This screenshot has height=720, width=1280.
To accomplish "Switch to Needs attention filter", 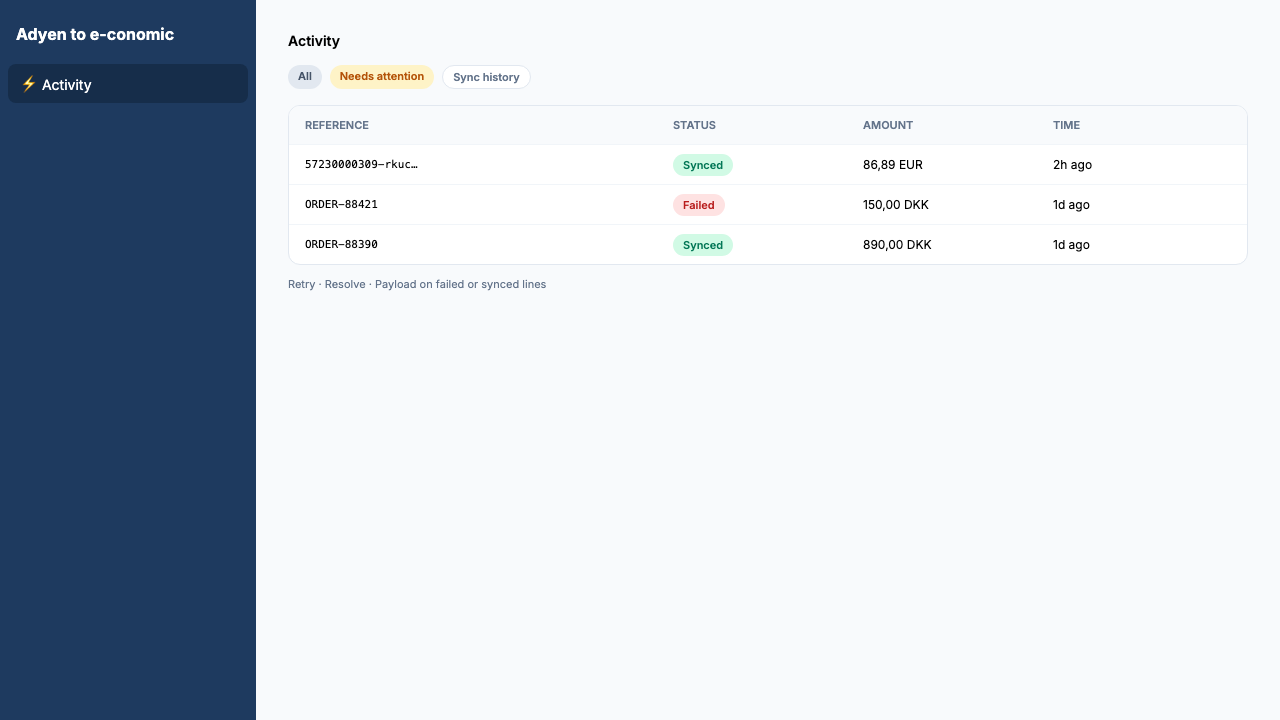I will coord(382,77).
